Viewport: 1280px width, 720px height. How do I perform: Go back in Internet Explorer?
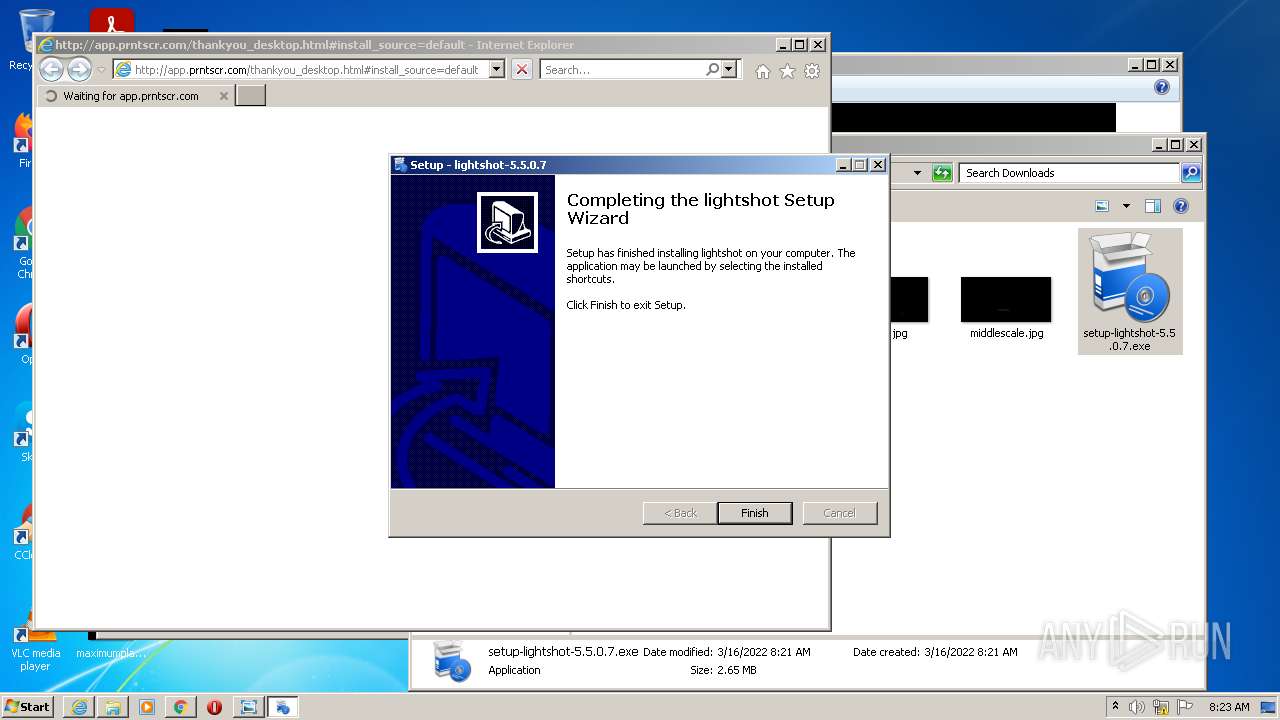tap(51, 69)
